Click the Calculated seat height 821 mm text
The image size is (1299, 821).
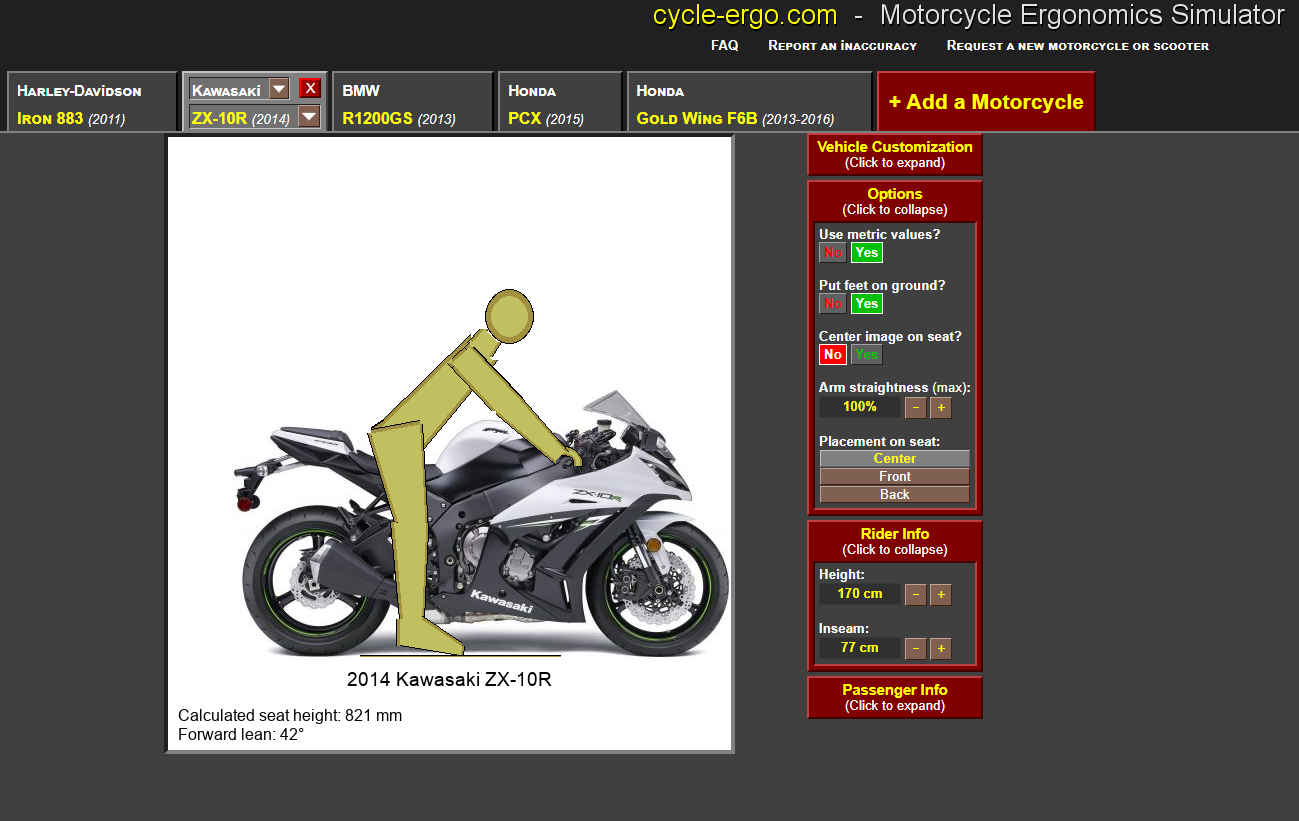pos(290,716)
